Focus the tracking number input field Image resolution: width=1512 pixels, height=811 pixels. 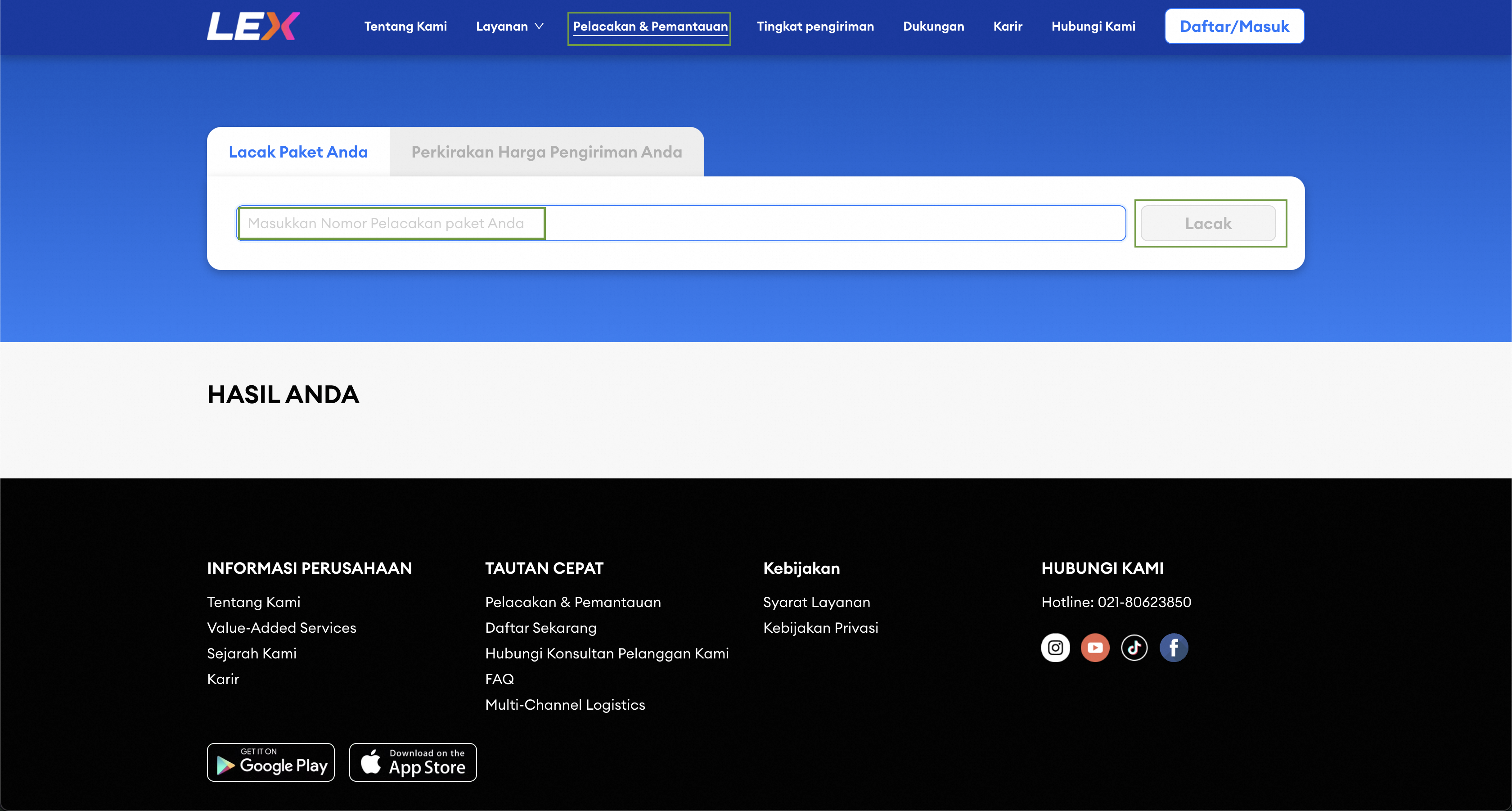[x=680, y=223]
